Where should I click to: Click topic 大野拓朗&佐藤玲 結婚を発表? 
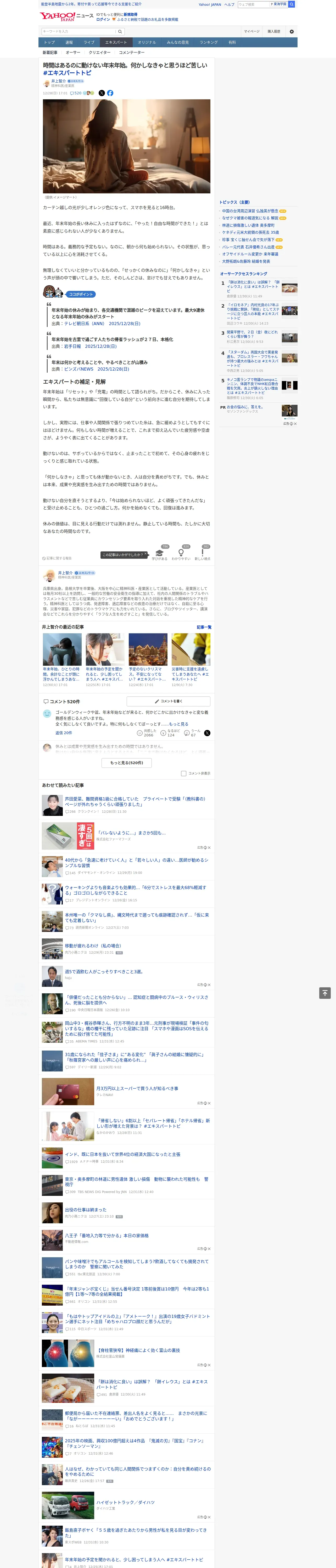click(246, 261)
